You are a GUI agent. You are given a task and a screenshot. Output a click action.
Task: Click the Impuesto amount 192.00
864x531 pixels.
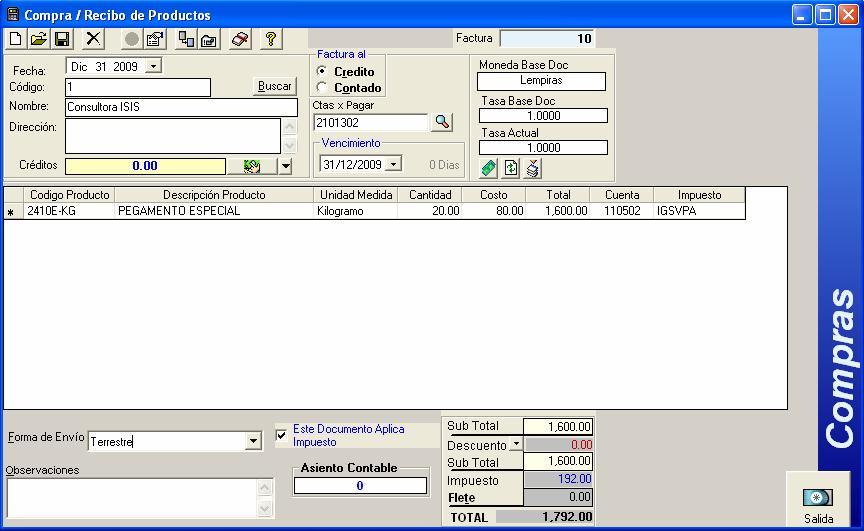point(558,479)
